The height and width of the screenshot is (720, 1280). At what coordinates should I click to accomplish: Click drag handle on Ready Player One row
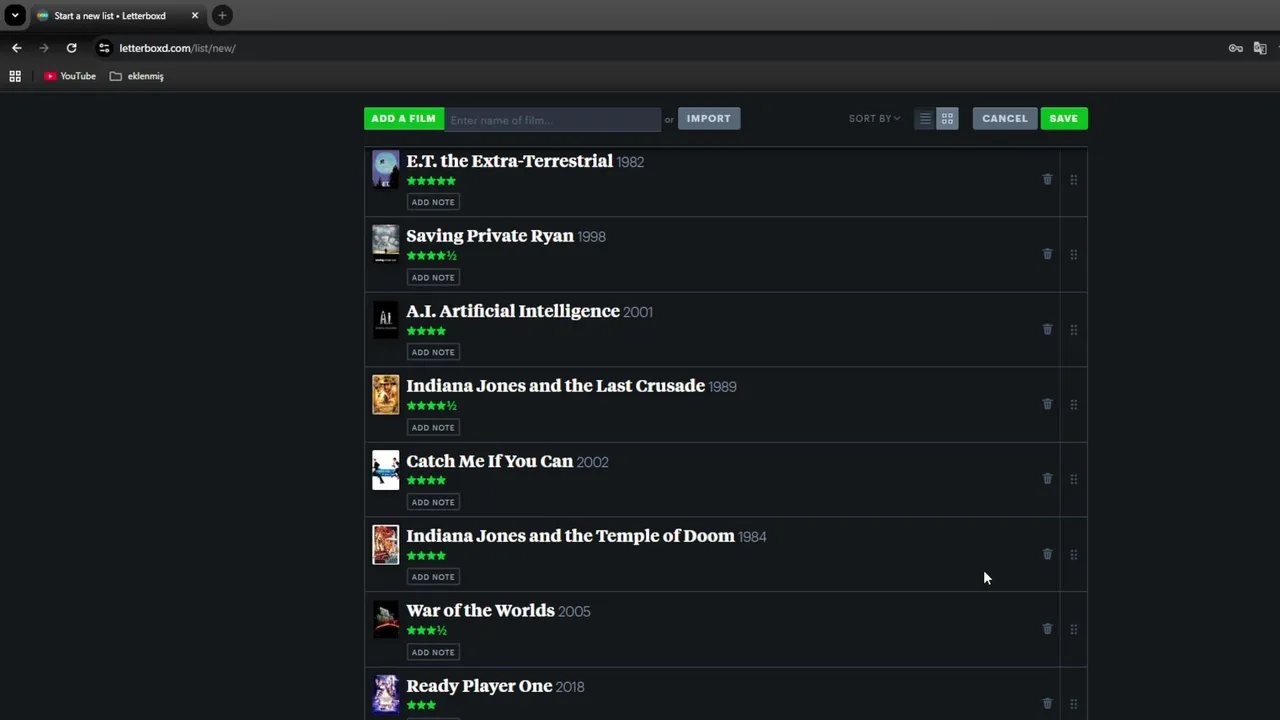click(1073, 705)
